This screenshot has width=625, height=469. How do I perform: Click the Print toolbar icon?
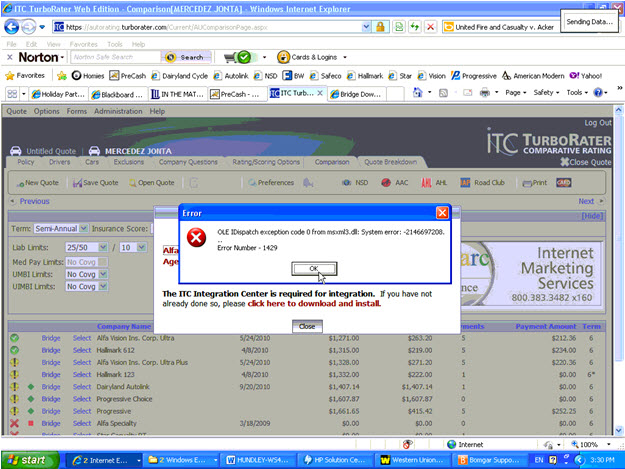(535, 183)
